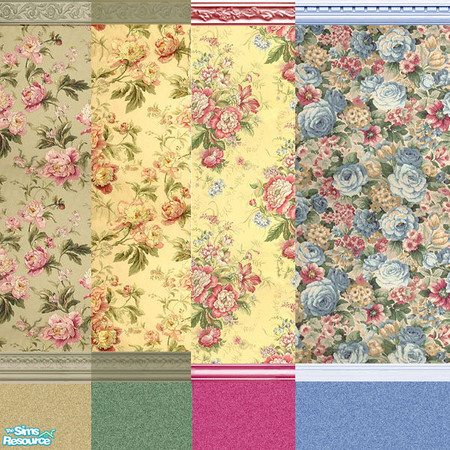Pick the magenta pink carpet sample
The width and height of the screenshot is (450, 450).
click(244, 415)
